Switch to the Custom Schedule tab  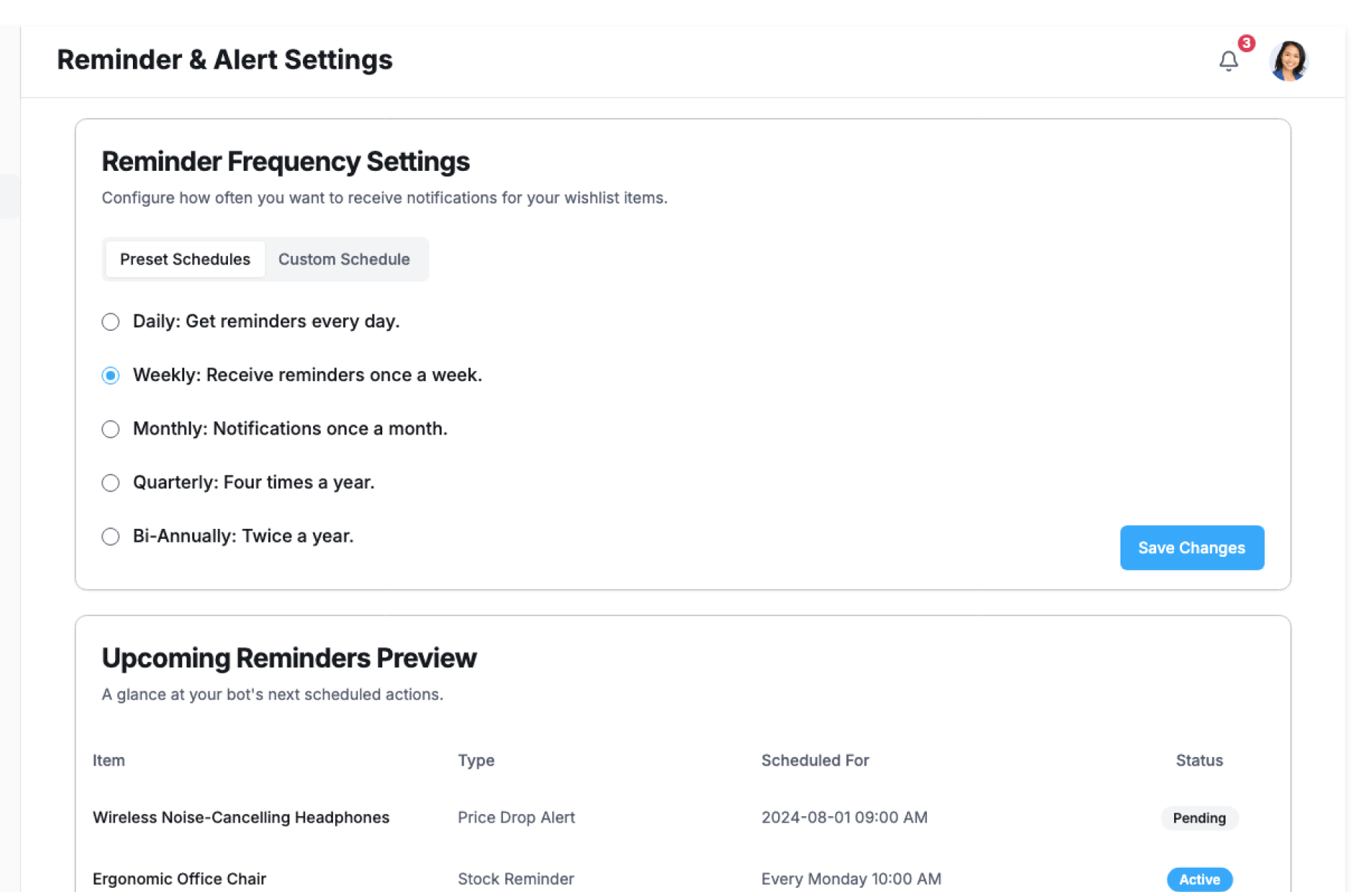[x=344, y=259]
